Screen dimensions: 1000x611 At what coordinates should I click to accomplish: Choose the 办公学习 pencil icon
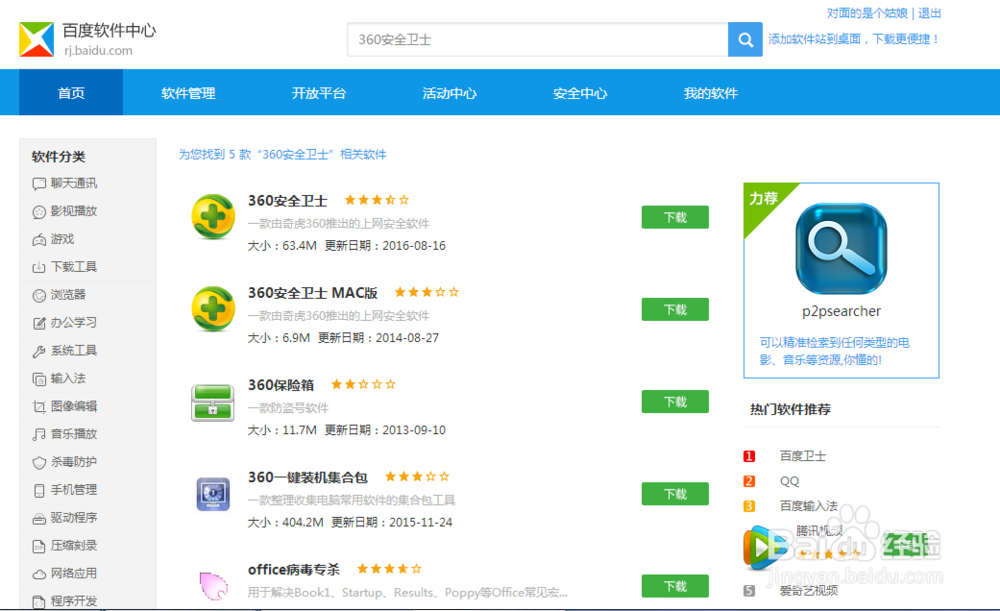click(x=39, y=323)
